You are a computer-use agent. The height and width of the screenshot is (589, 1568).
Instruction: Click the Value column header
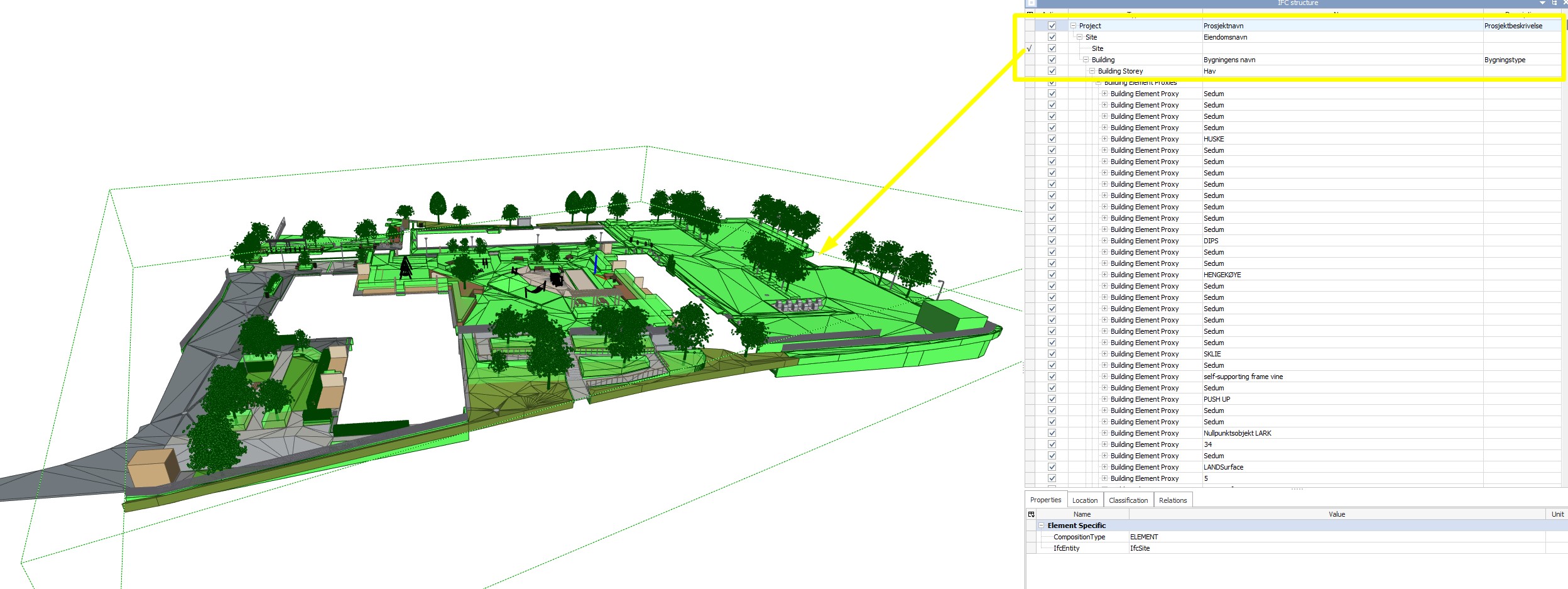click(x=1336, y=514)
